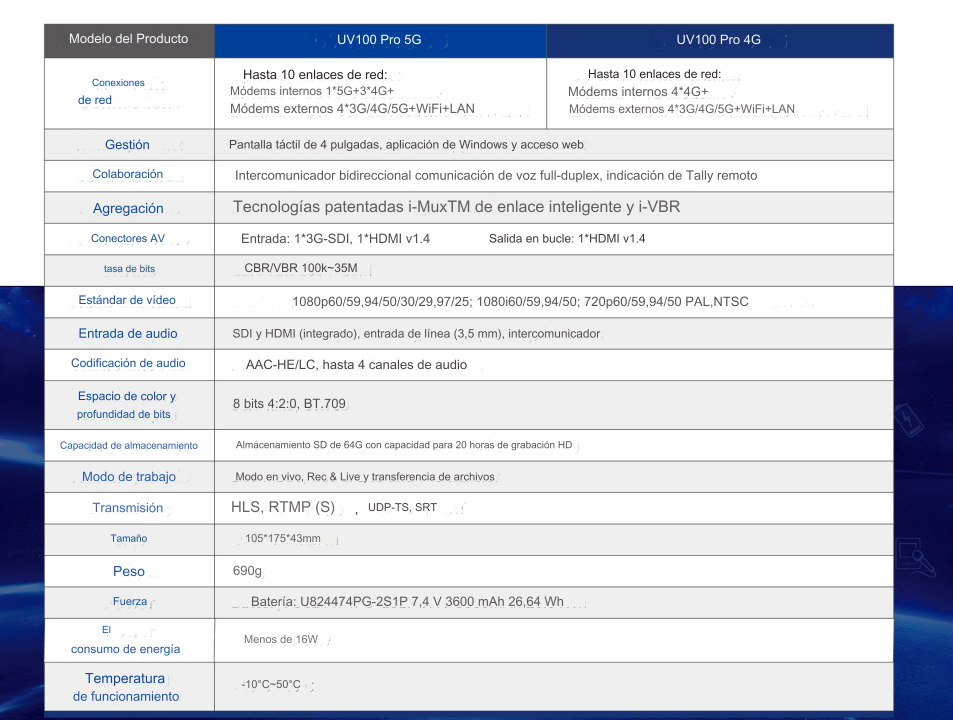
Task: Click the Peso row label
Action: tap(128, 572)
